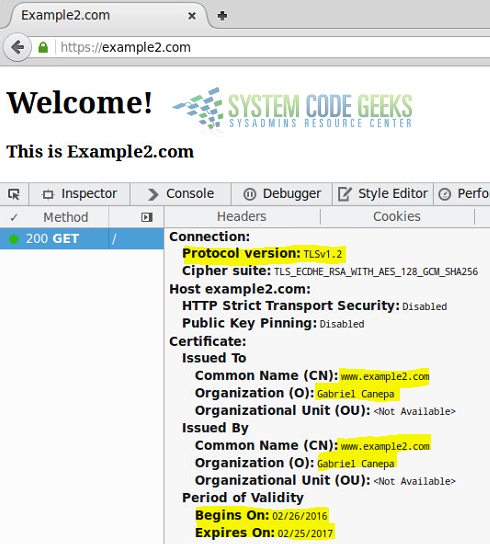The height and width of the screenshot is (544, 490).
Task: Switch to the Console tab
Action: coord(181,194)
